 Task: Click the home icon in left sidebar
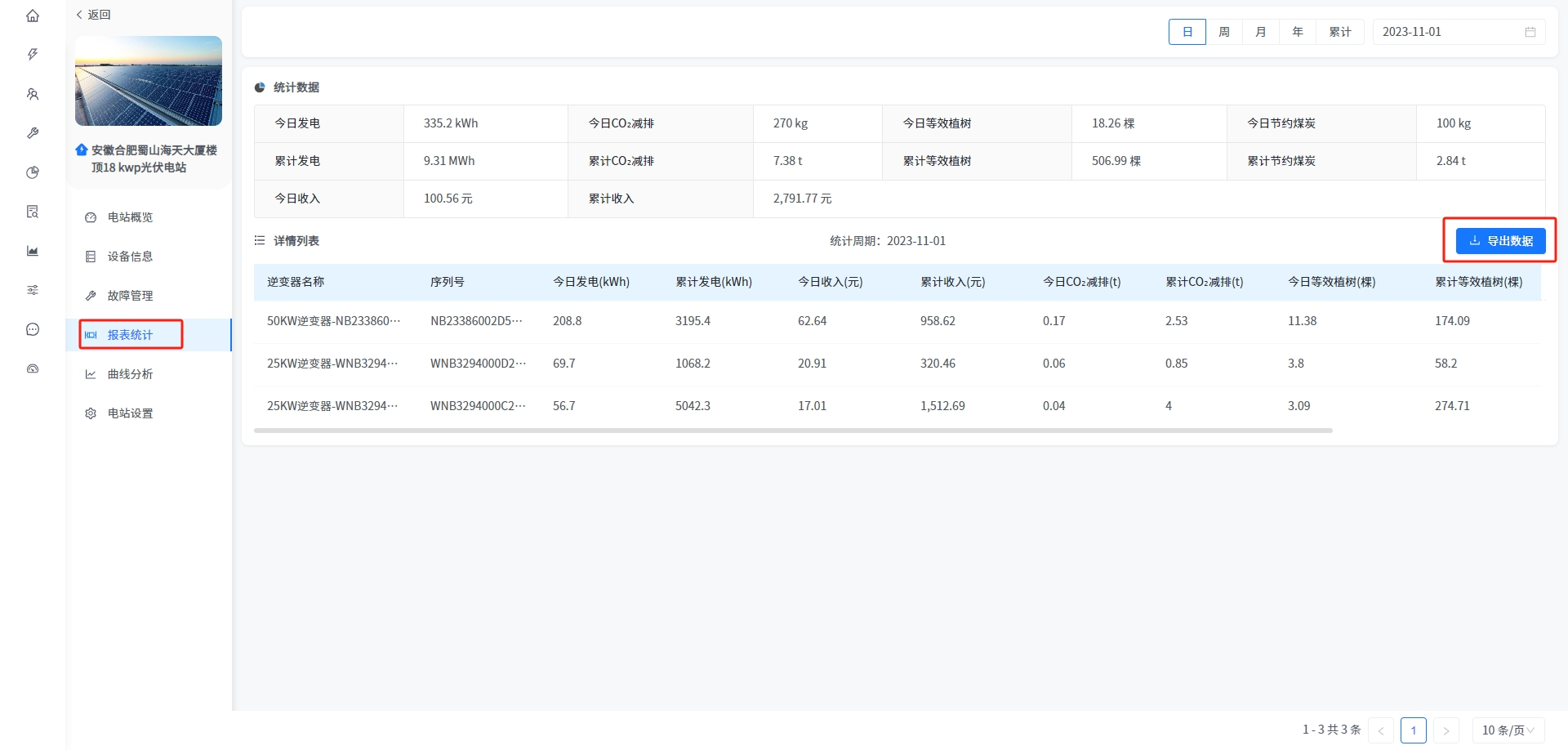click(33, 16)
